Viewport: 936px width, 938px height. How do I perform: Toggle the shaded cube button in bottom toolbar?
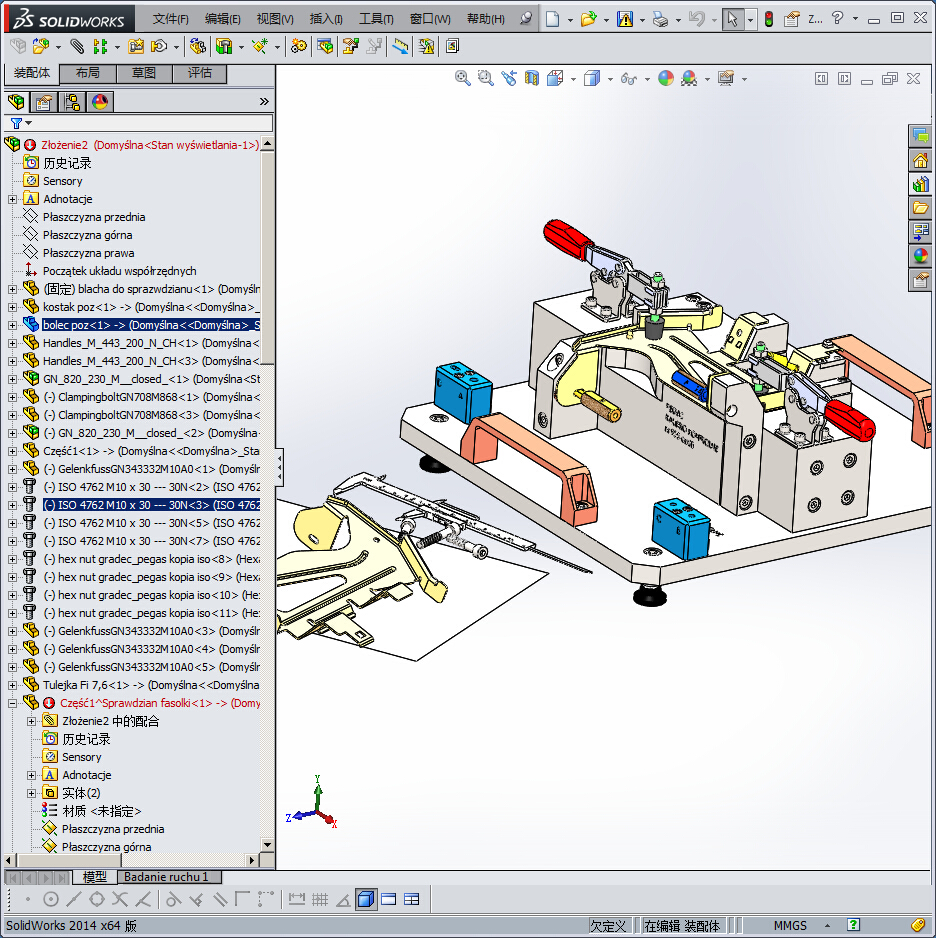(366, 900)
